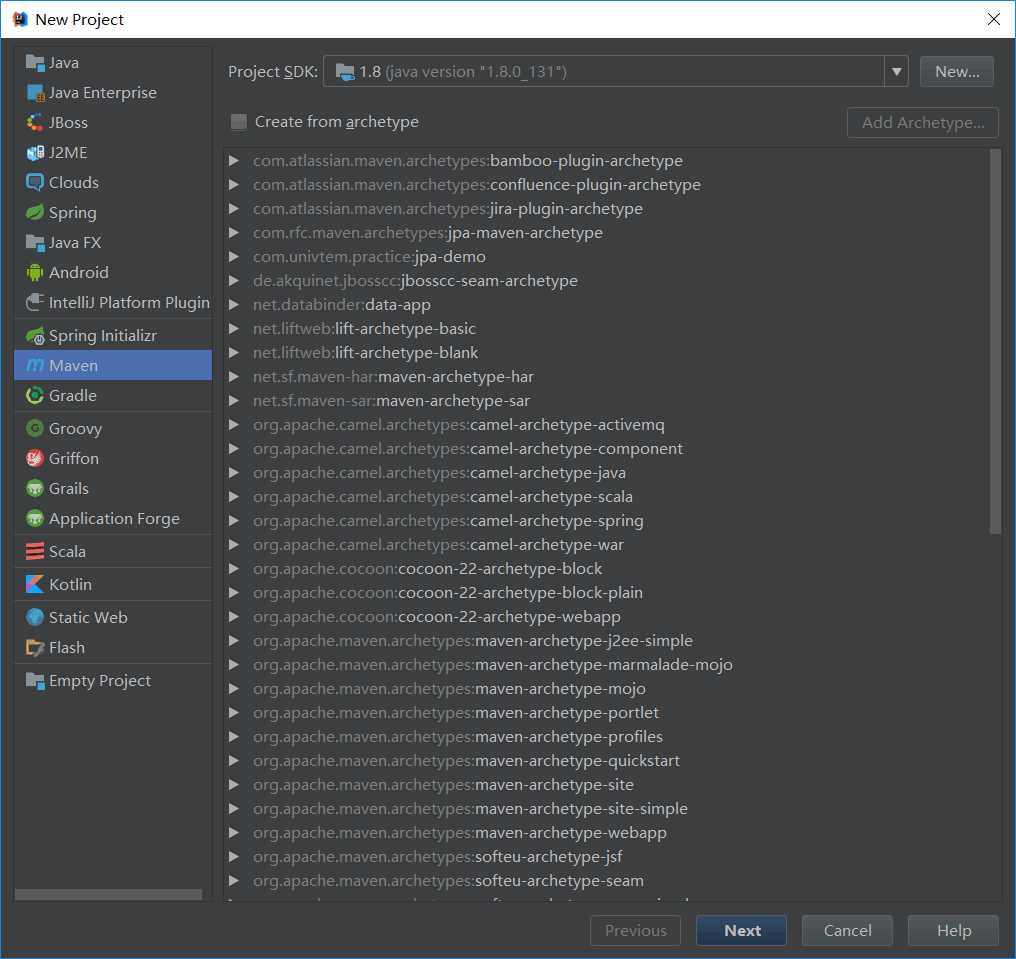1016x959 pixels.
Task: Click the Add Archetype... button
Action: point(923,122)
